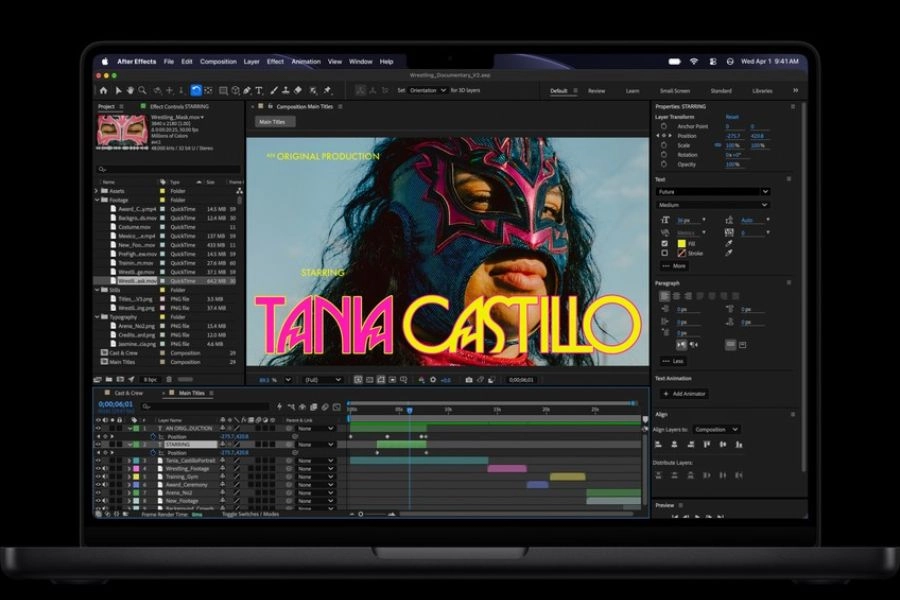Click the Home icon in the toolbar
900x600 pixels.
tap(103, 90)
